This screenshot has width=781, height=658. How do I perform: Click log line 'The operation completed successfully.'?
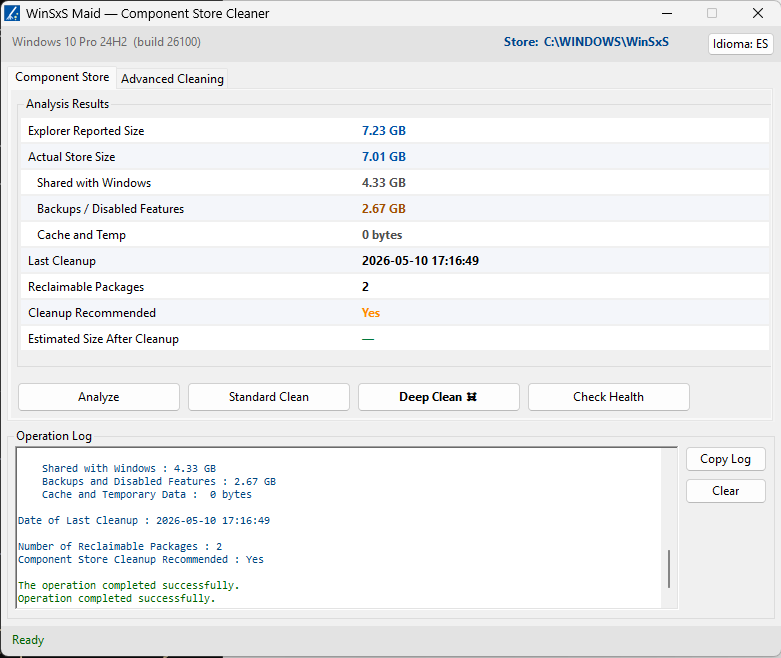(129, 585)
